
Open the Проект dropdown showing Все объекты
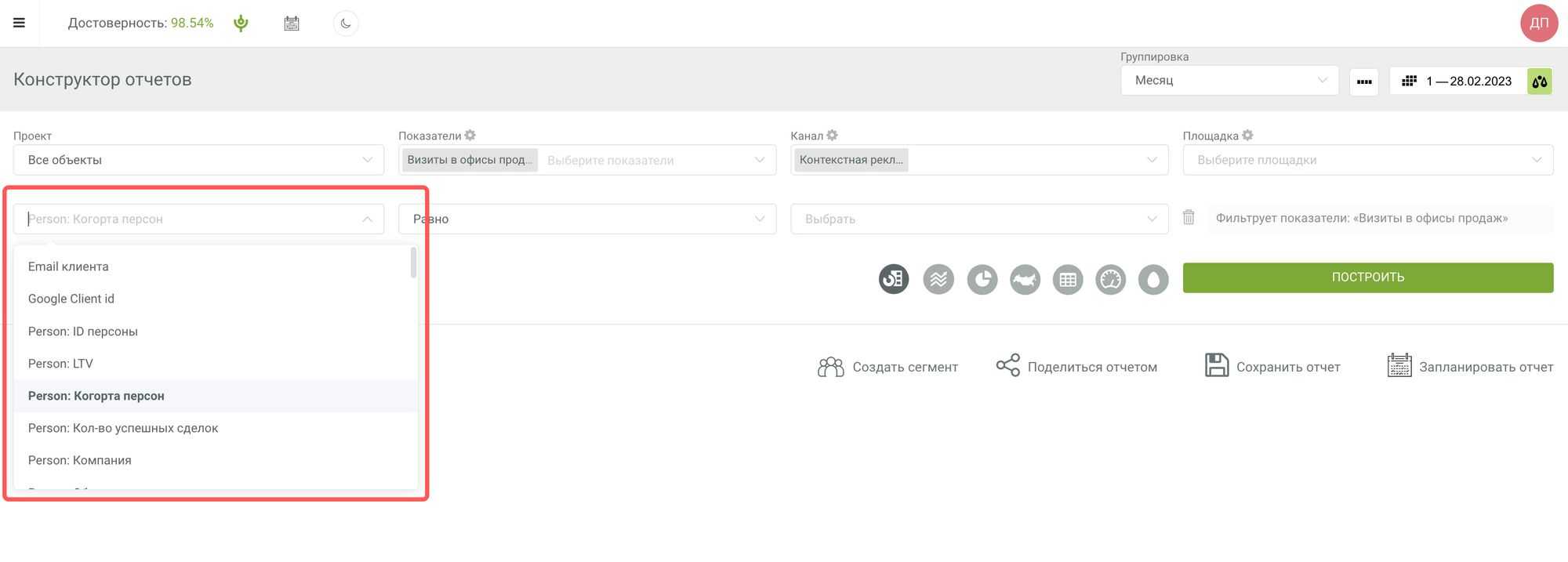tap(198, 160)
